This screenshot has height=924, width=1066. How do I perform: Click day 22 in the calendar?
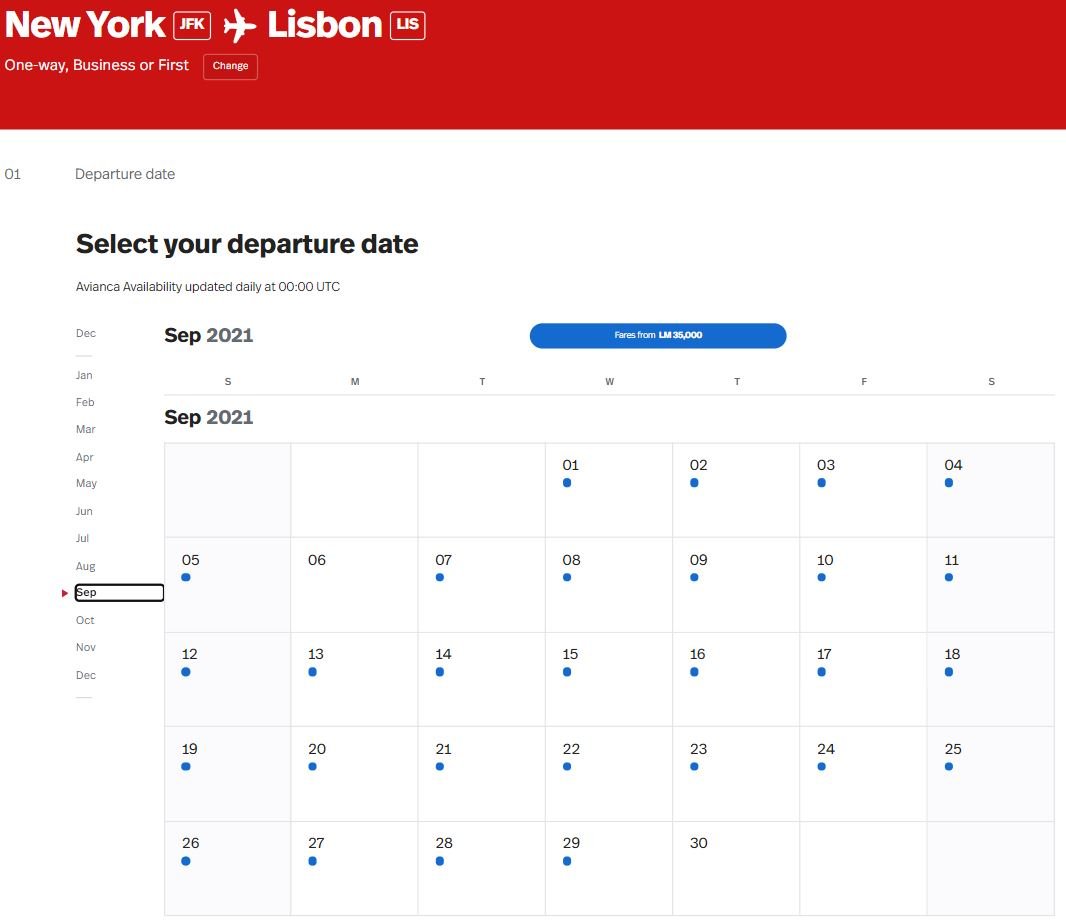(x=608, y=774)
